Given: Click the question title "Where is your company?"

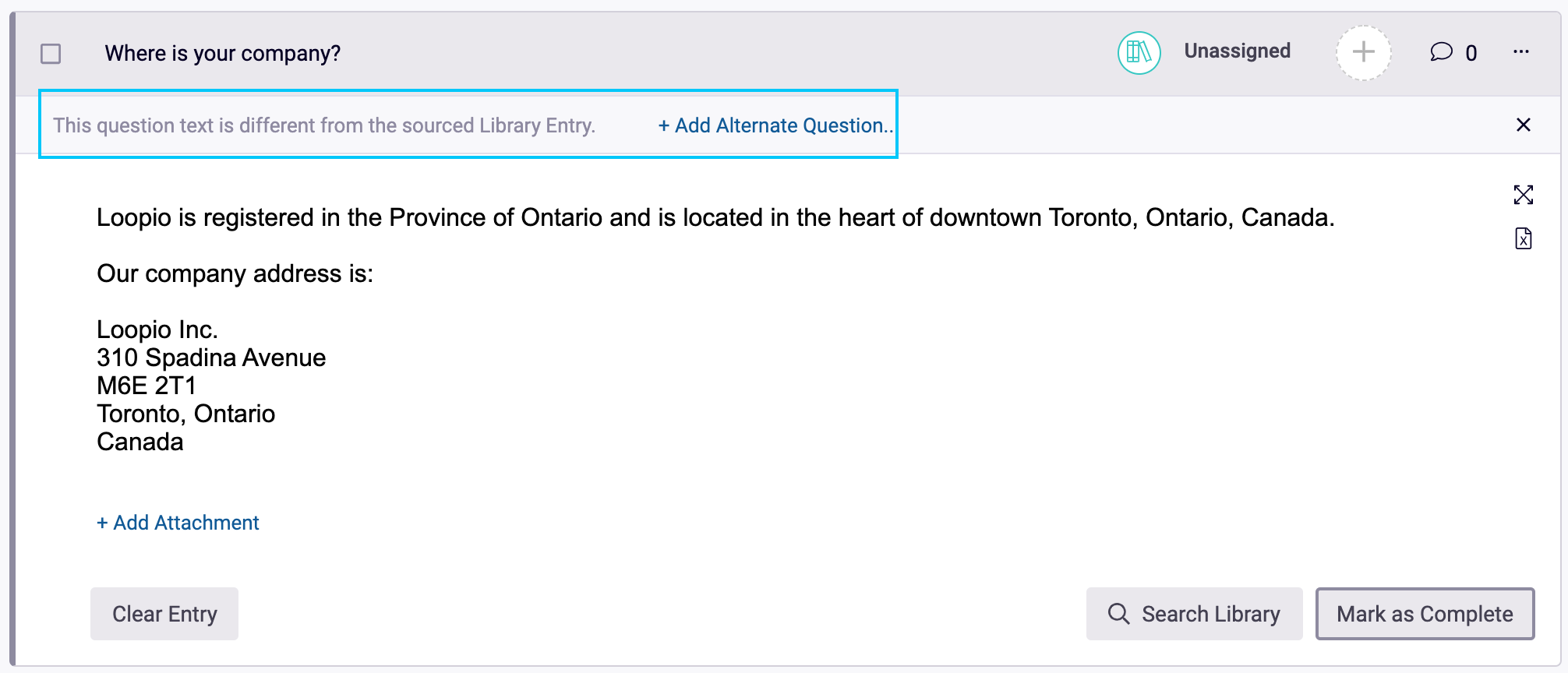Looking at the screenshot, I should click(223, 54).
